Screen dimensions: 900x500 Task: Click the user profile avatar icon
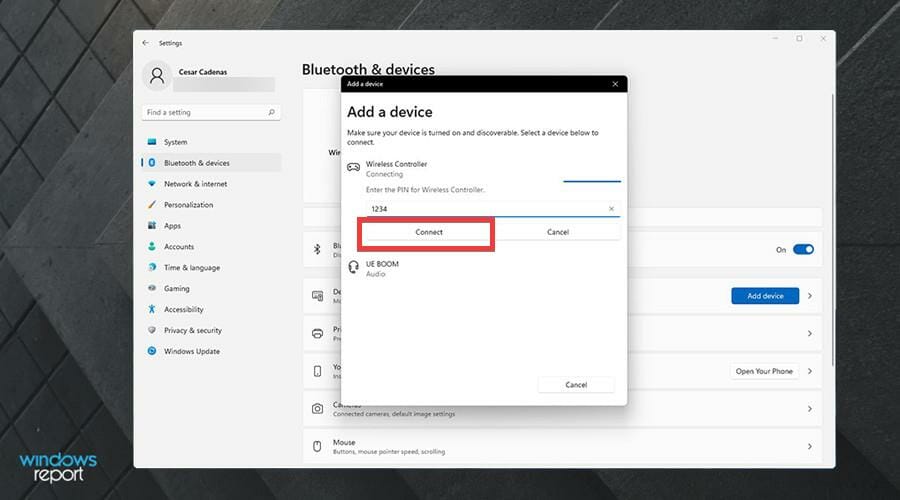(x=157, y=76)
